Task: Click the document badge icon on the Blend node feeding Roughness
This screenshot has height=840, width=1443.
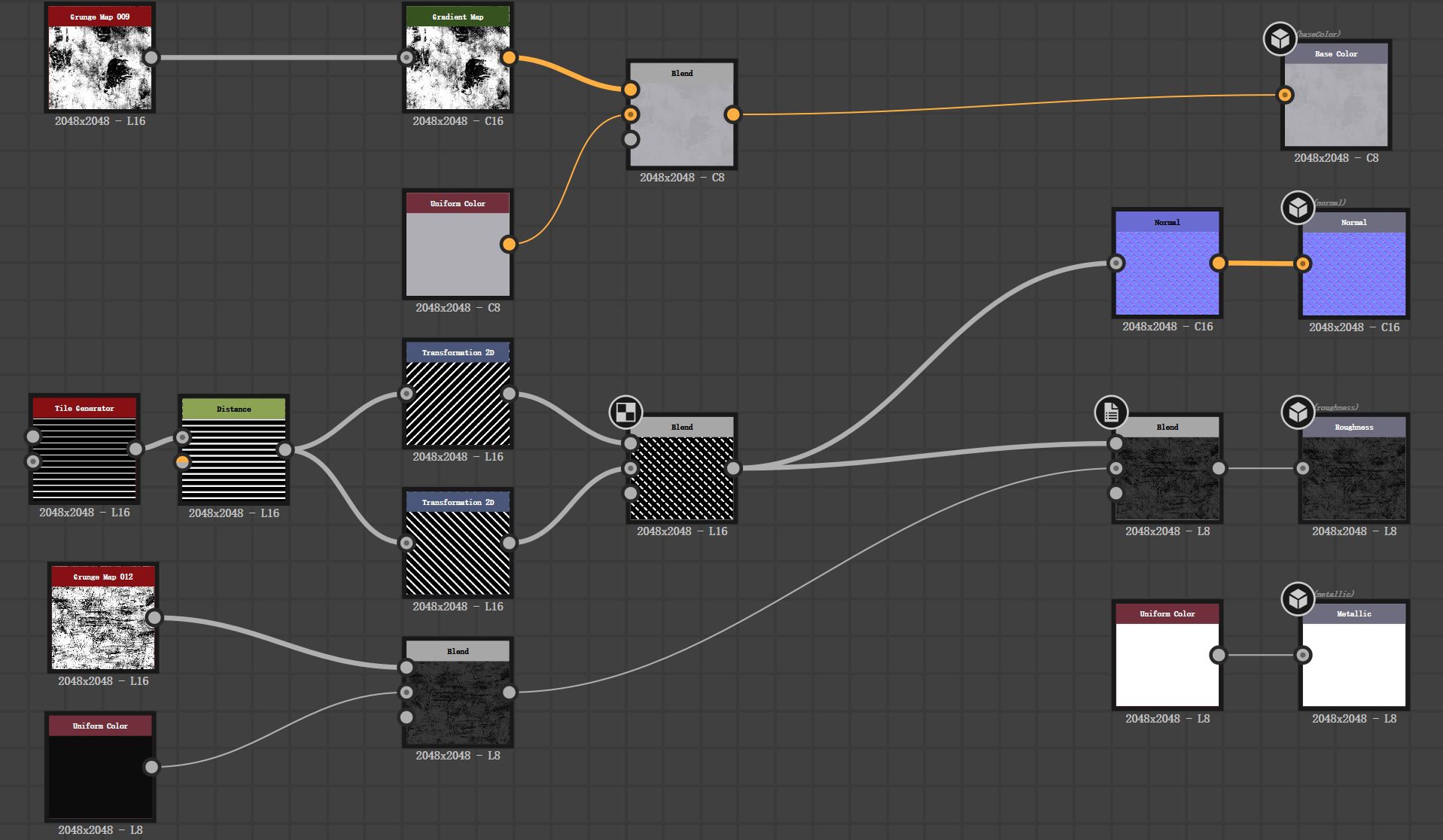Action: point(1111,412)
